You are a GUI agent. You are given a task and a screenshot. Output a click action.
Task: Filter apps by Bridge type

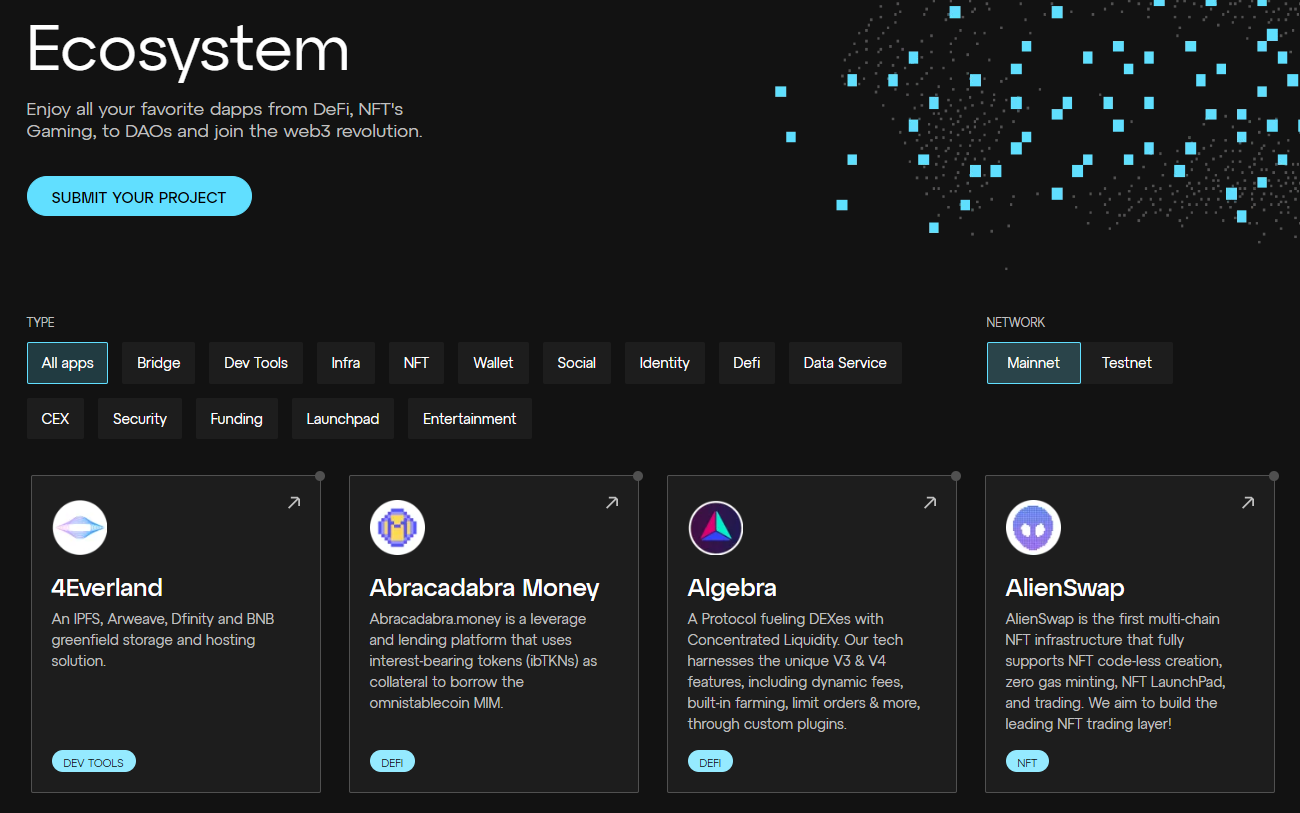click(158, 363)
